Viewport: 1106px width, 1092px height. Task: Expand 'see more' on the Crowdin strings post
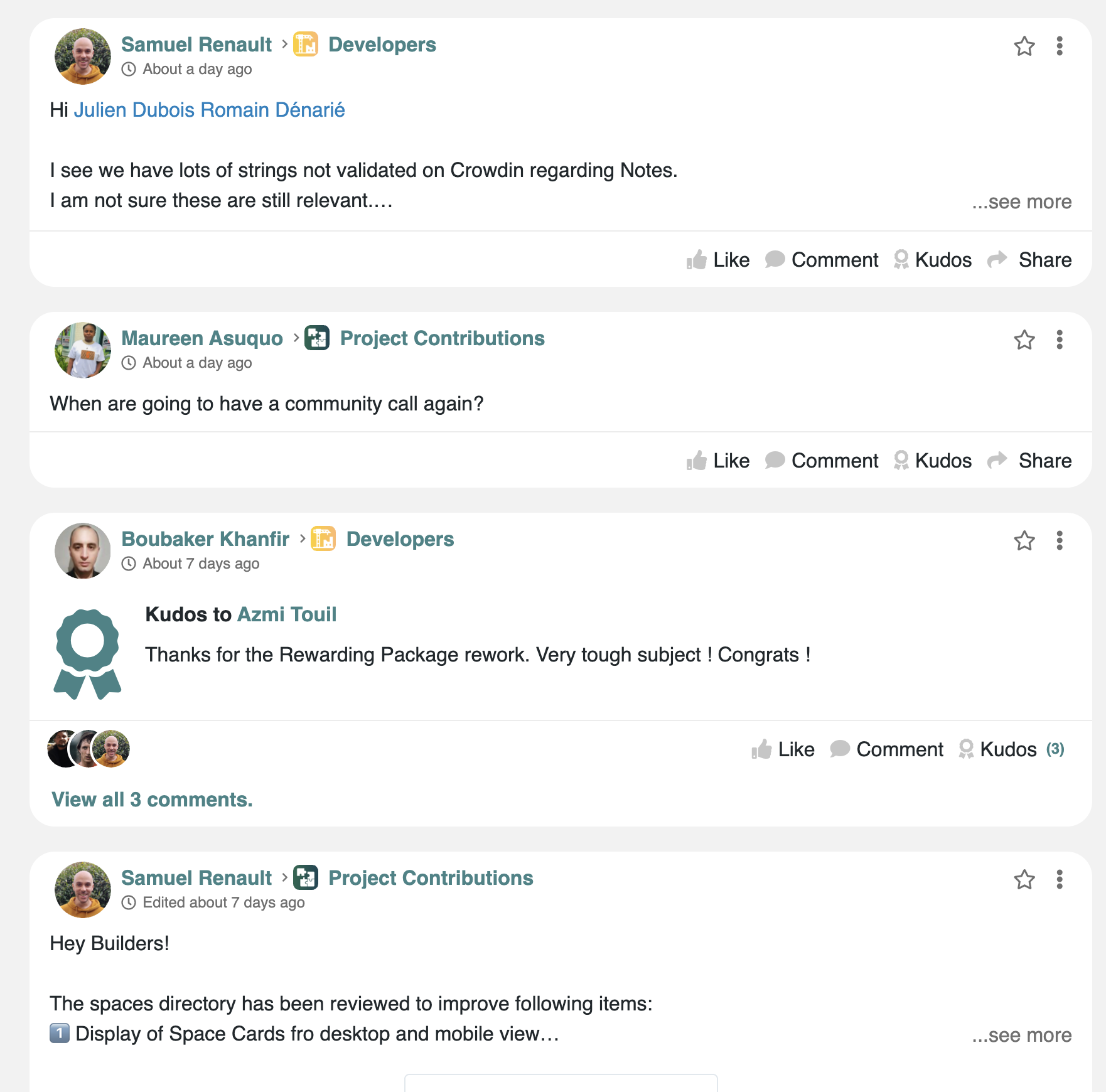pyautogui.click(x=1022, y=202)
